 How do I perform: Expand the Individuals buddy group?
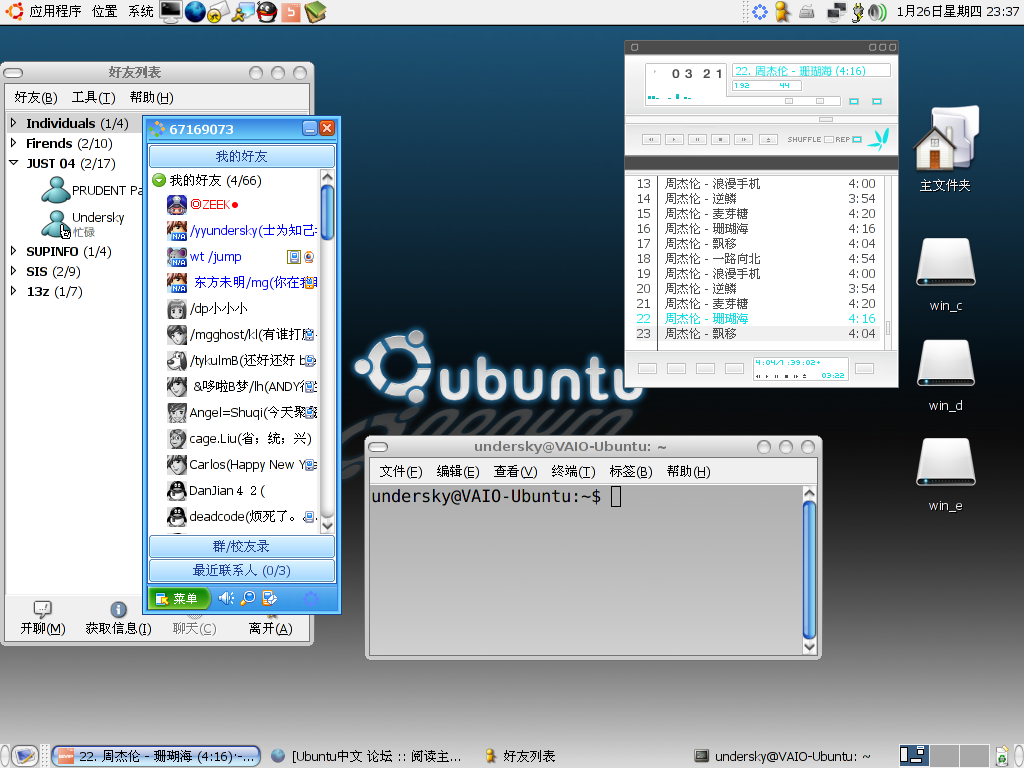tap(13, 123)
